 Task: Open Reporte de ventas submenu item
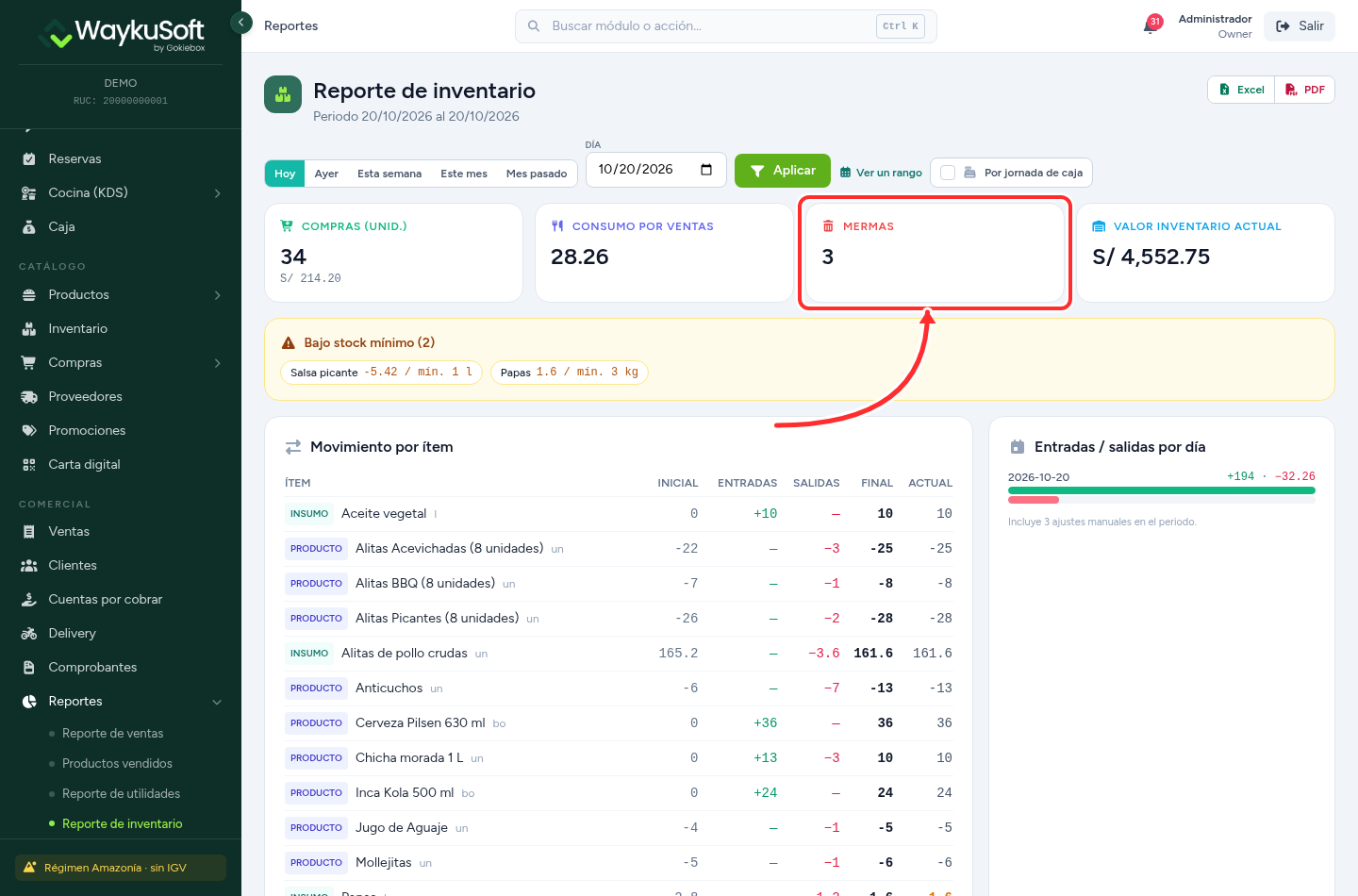coord(112,733)
